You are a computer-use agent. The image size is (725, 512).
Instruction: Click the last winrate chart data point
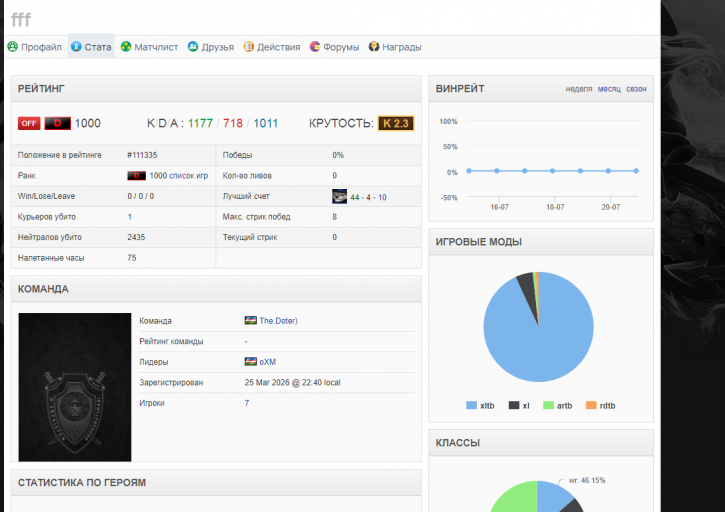(636, 171)
